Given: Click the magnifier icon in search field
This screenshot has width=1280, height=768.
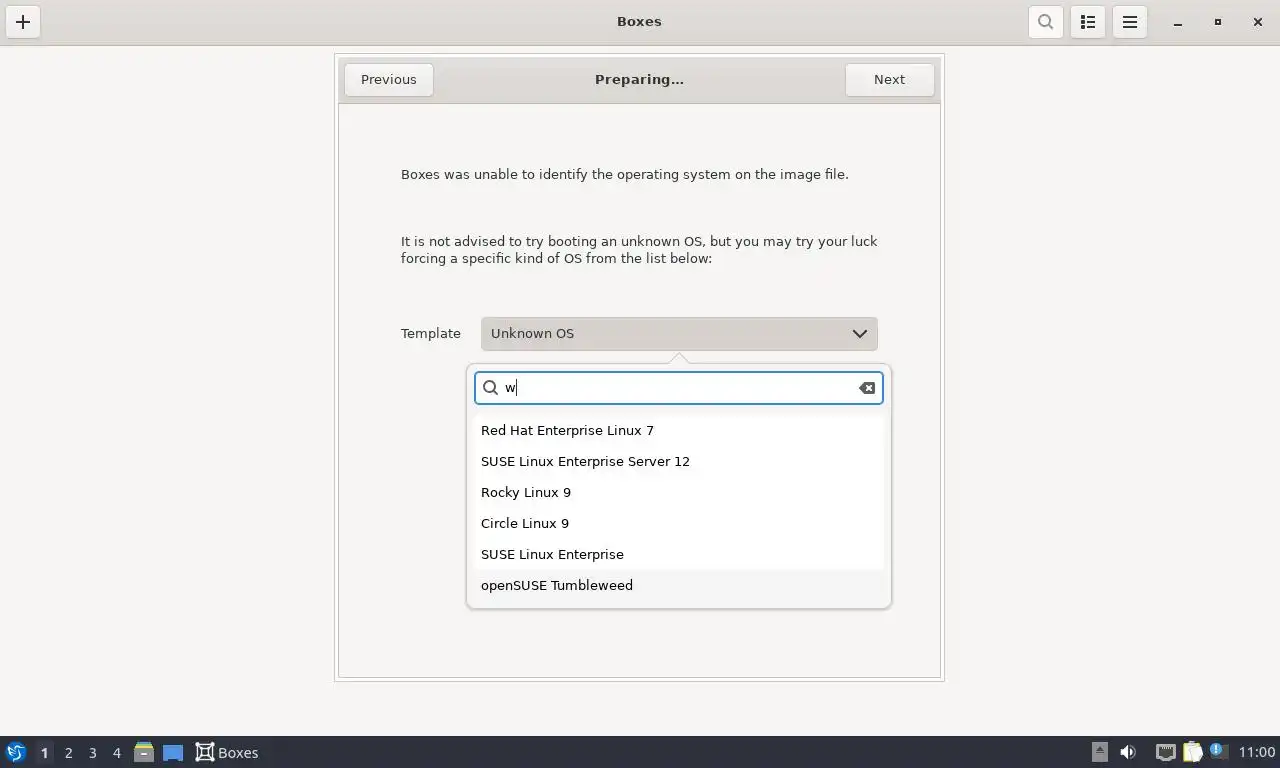Looking at the screenshot, I should click(x=491, y=388).
